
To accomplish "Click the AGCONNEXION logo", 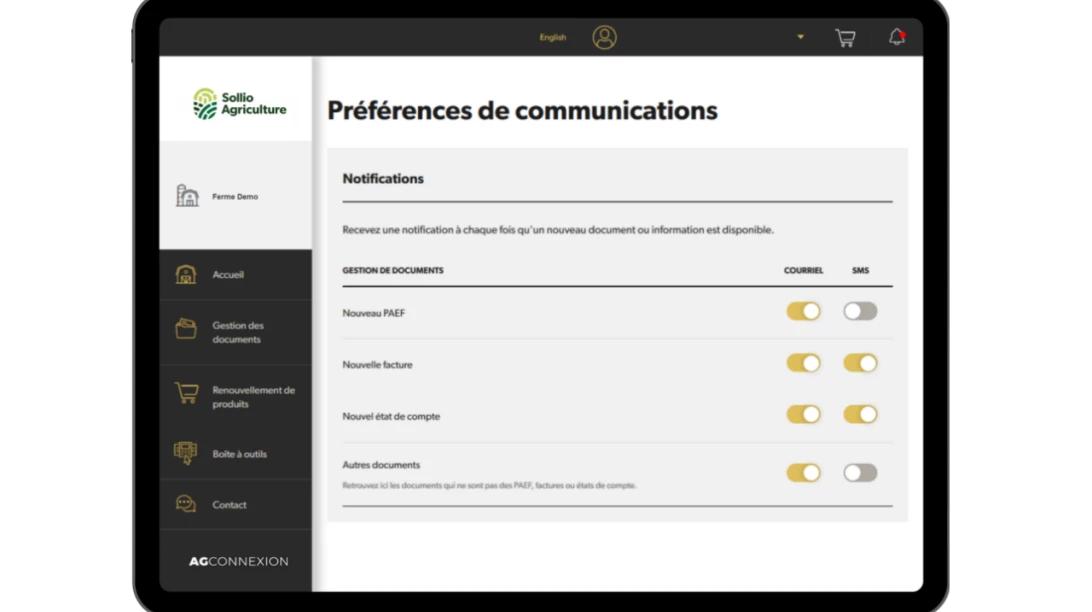I will click(238, 561).
